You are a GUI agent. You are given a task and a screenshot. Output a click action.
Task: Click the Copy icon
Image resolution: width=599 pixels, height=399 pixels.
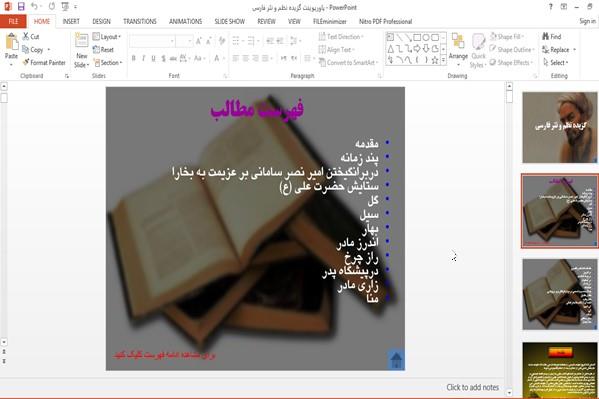pos(26,49)
